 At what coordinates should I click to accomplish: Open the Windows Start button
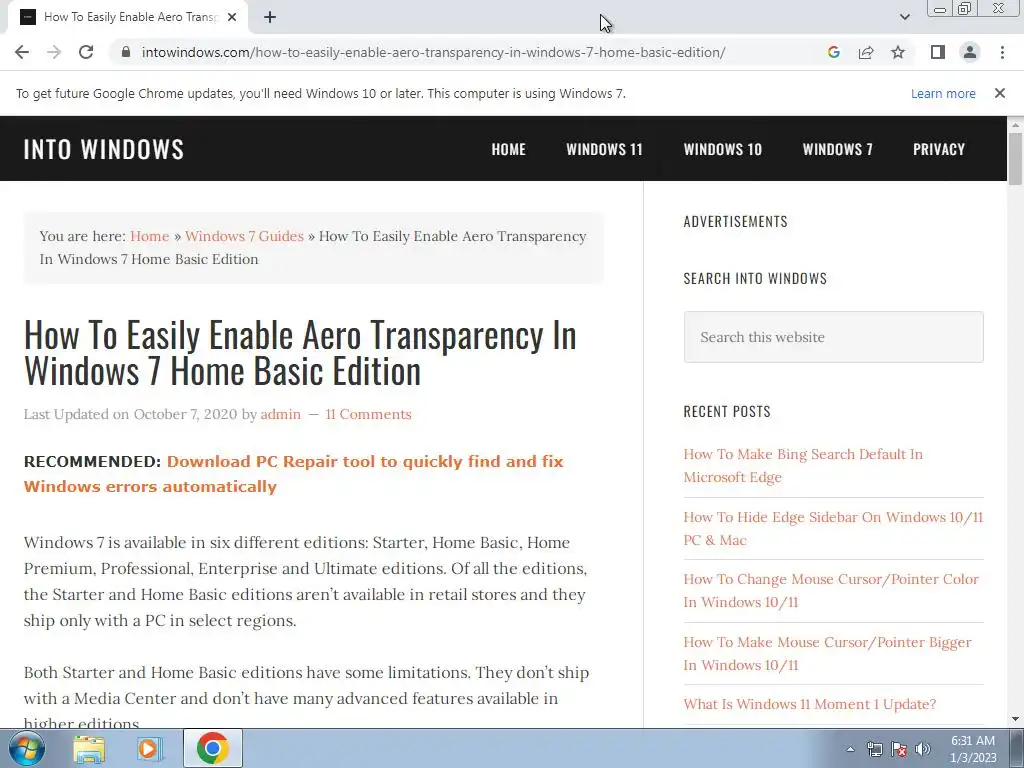coord(27,748)
